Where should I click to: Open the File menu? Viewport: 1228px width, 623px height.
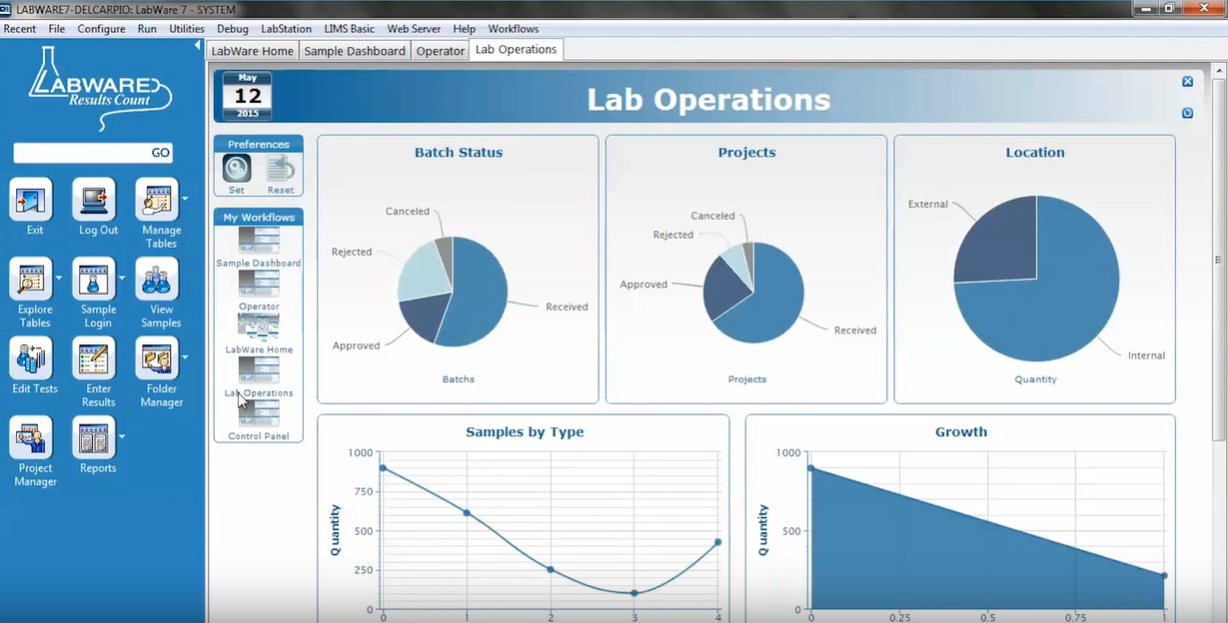(x=57, y=29)
